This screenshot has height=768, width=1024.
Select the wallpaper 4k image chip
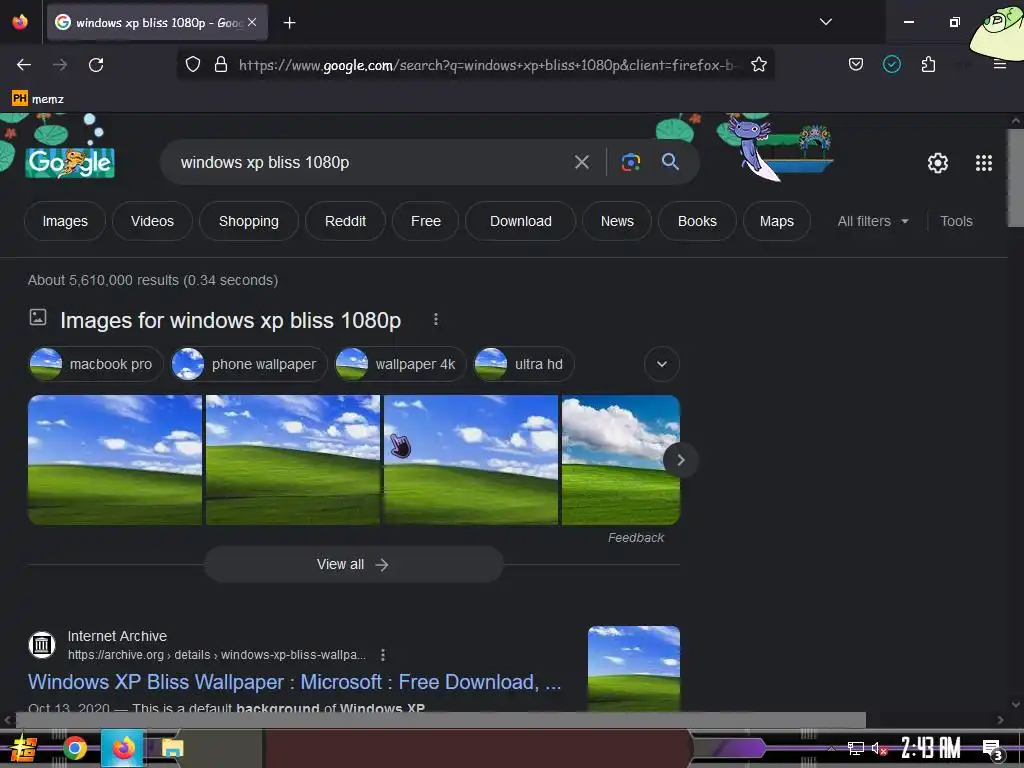[400, 364]
